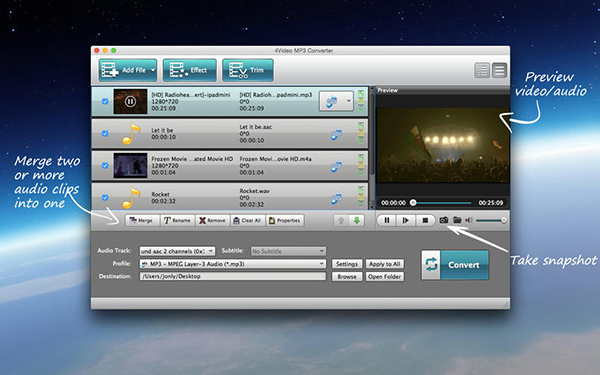This screenshot has width=600, height=375.
Task: Browse for destination folder
Action: point(347,276)
